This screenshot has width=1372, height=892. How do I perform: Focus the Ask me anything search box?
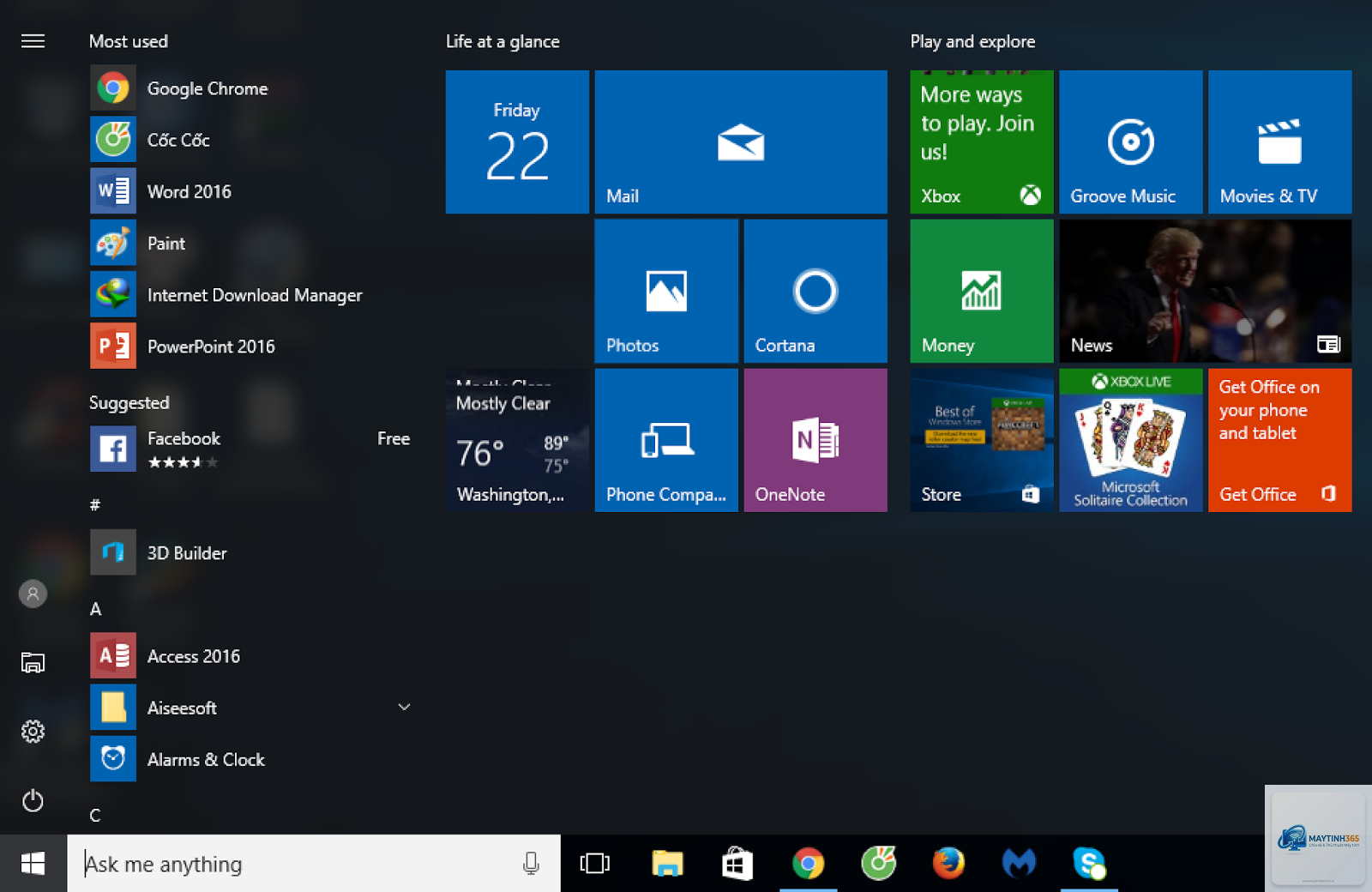click(314, 864)
